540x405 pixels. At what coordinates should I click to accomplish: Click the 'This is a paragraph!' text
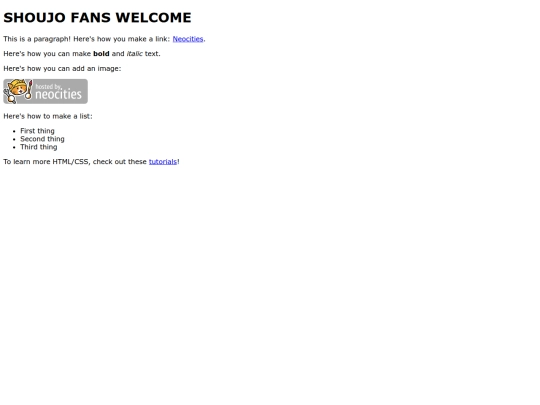(x=37, y=39)
